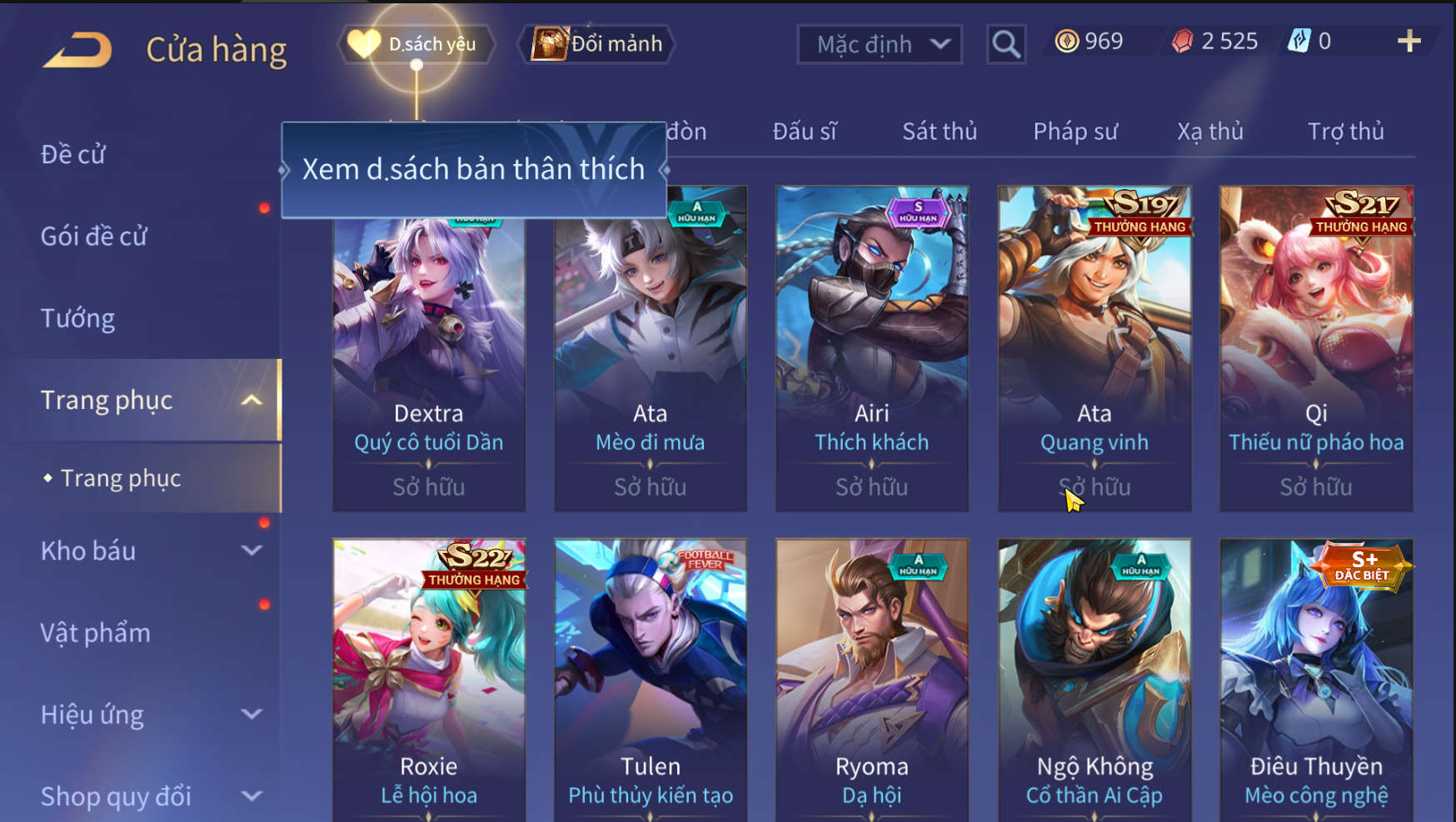Expand the Shop quy đổi section
The image size is (1456, 822).
coord(252,796)
